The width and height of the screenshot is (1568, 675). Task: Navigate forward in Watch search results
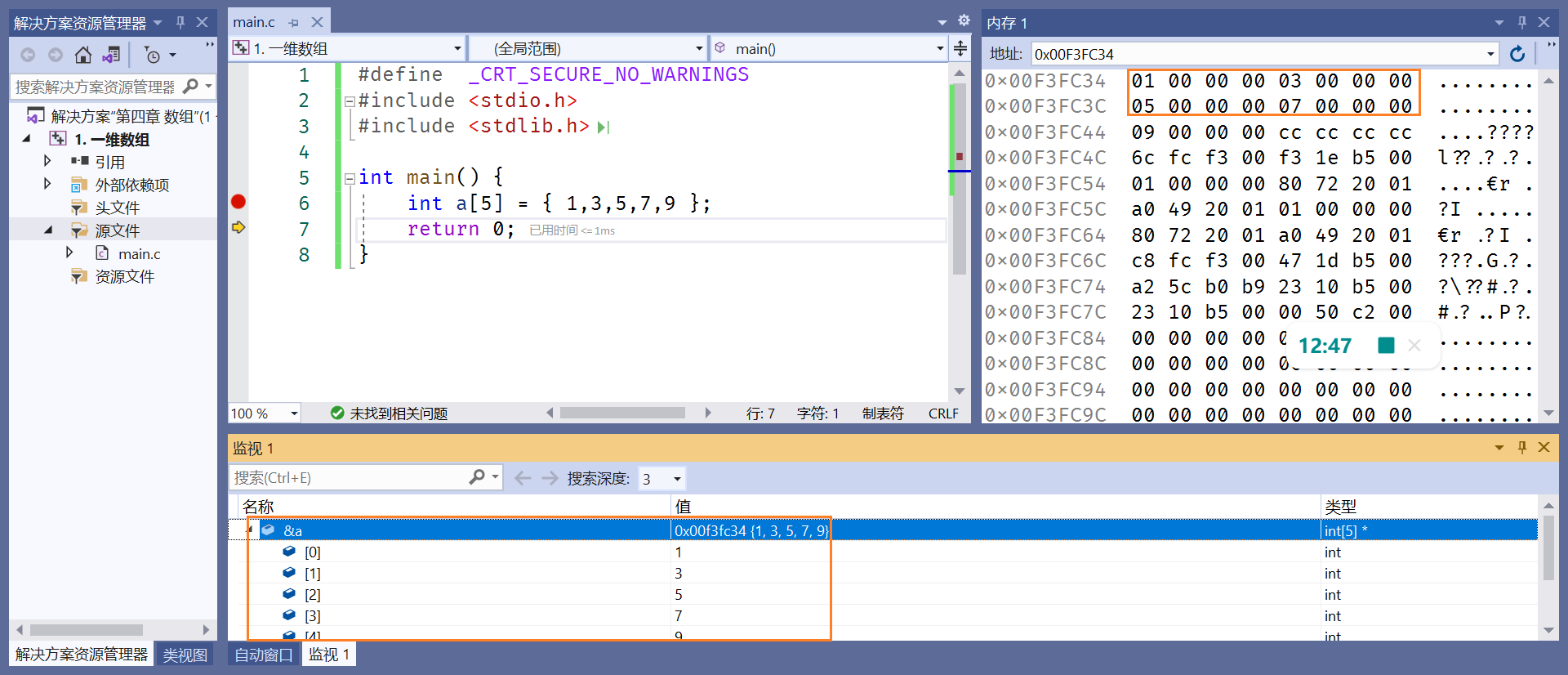[x=550, y=478]
